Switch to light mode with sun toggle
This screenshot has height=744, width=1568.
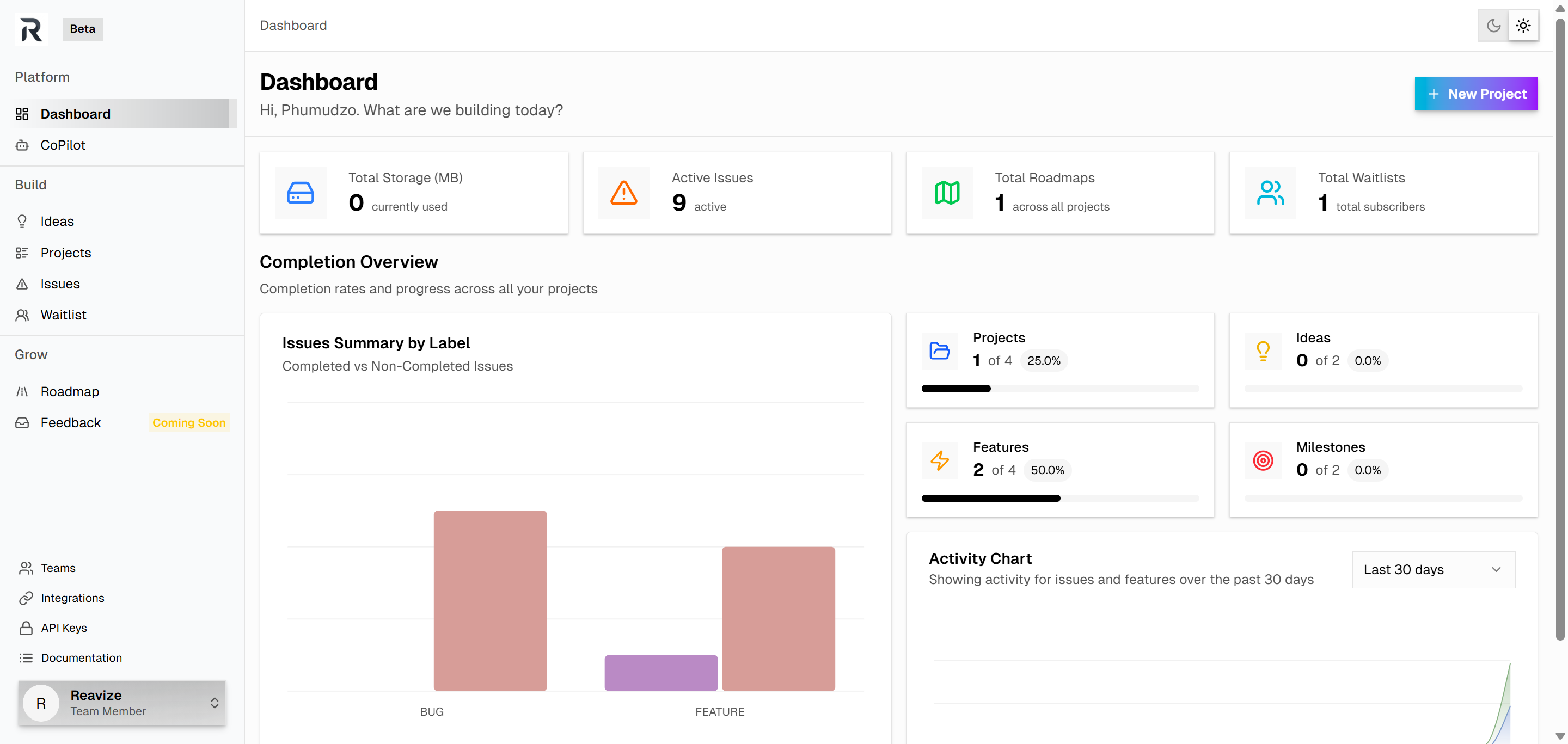coord(1523,26)
